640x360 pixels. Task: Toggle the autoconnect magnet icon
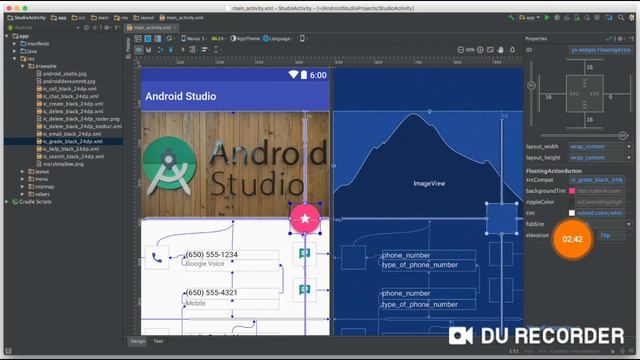[x=149, y=50]
